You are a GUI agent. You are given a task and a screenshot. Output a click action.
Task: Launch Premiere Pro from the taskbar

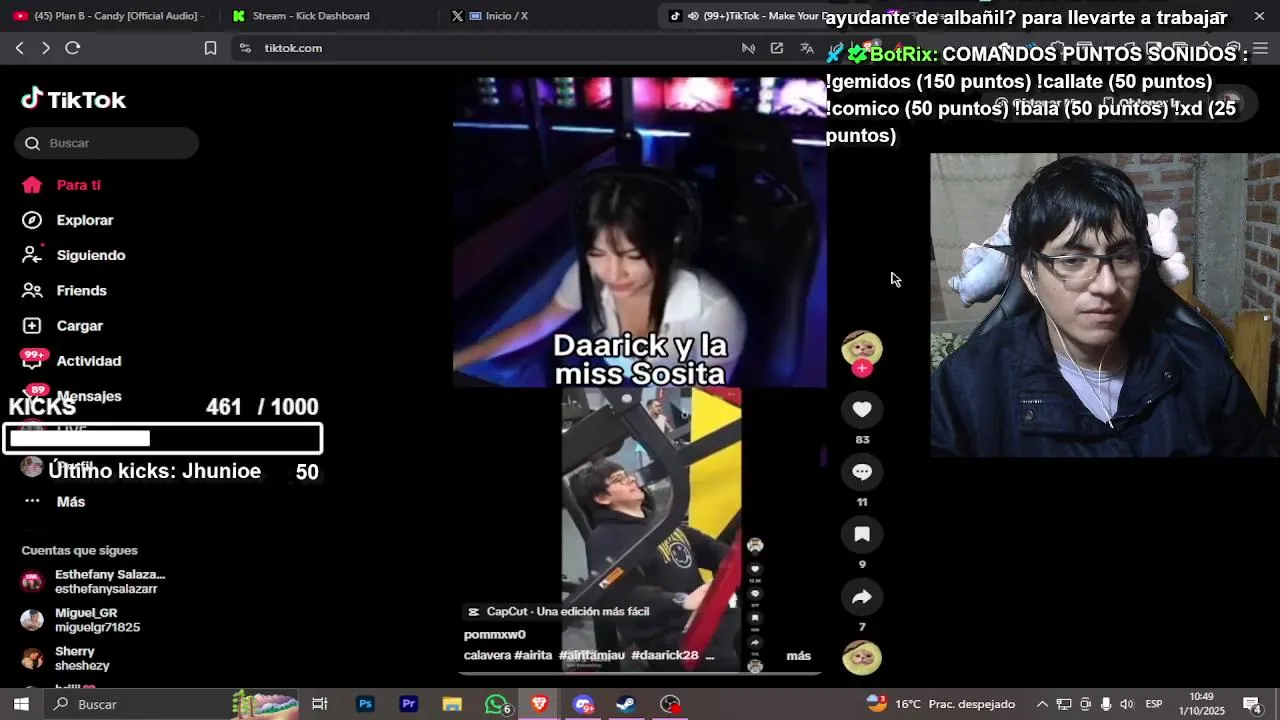click(408, 704)
